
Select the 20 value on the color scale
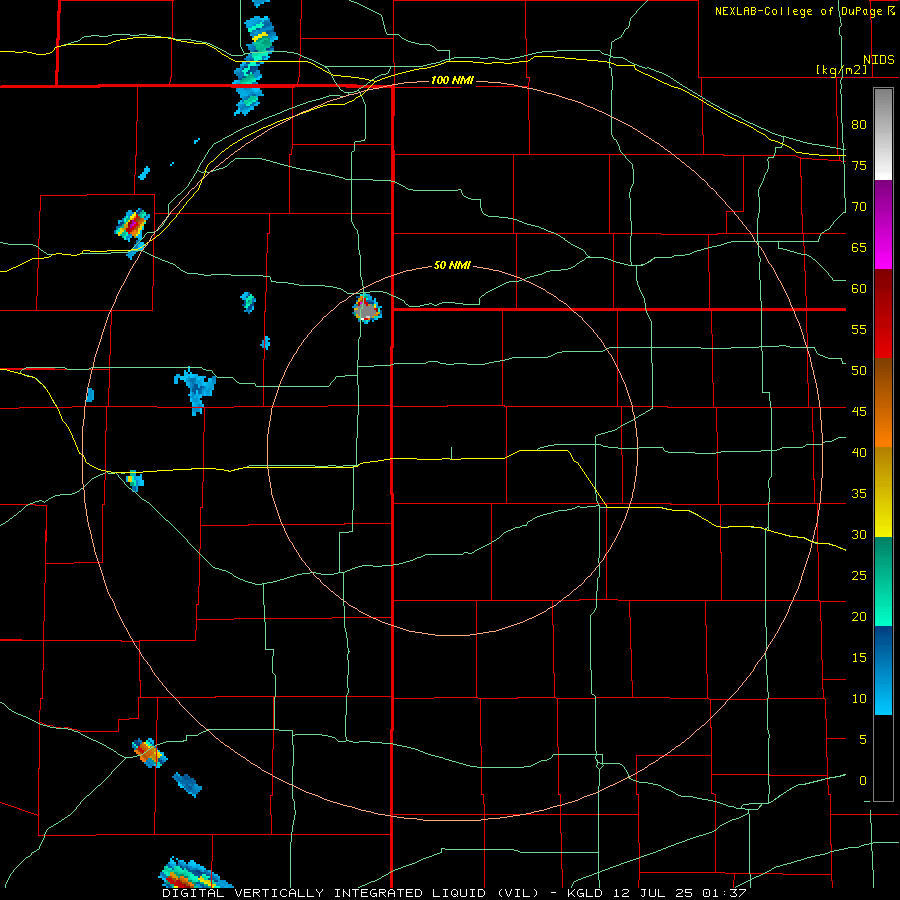pyautogui.click(x=859, y=617)
